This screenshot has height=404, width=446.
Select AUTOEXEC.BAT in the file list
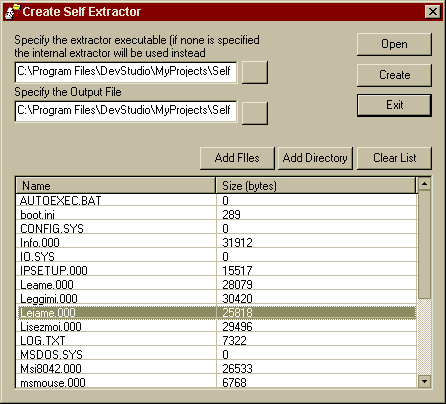tap(216, 201)
